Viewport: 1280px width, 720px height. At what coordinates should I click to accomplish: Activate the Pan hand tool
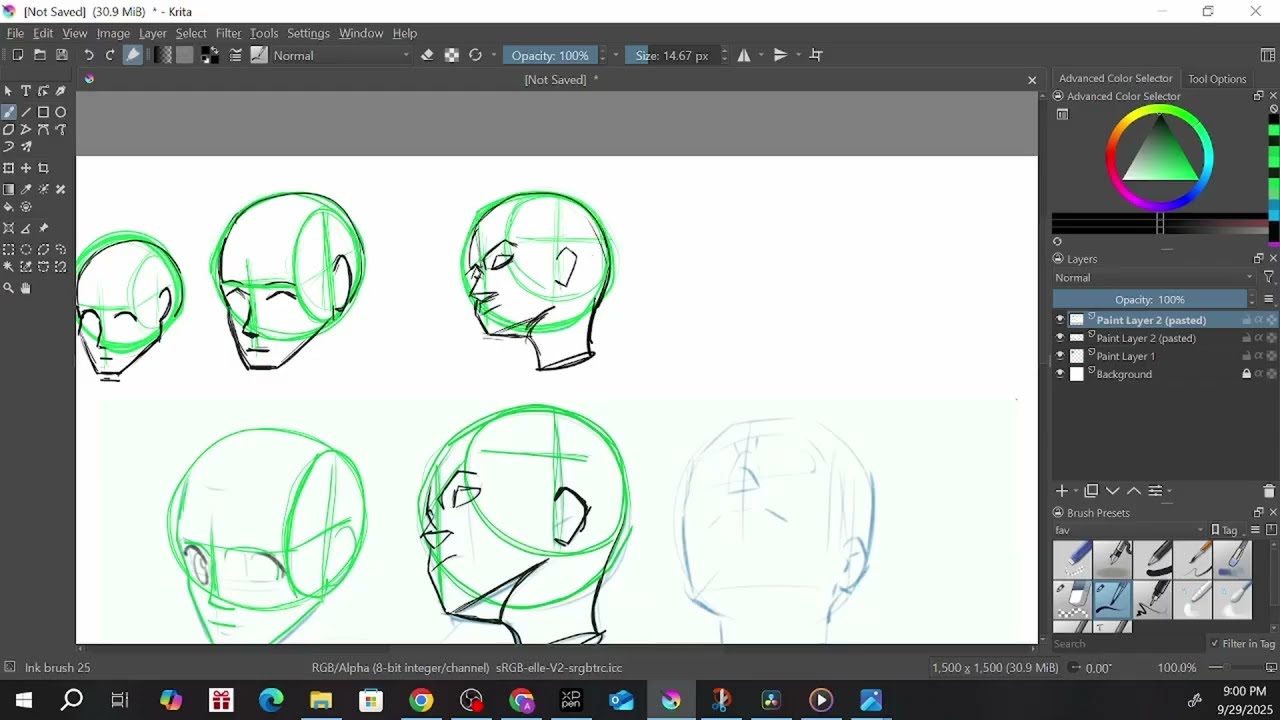(x=26, y=288)
